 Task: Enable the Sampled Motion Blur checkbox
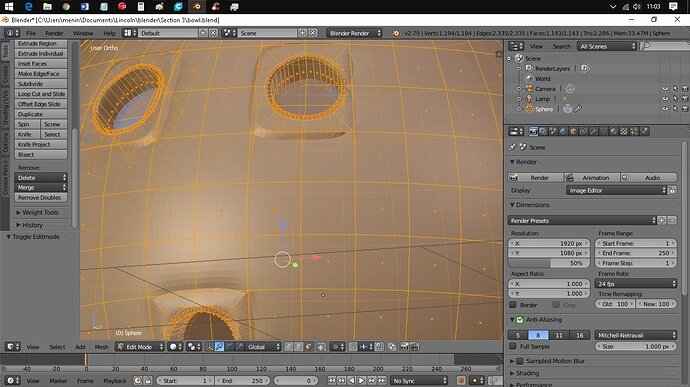[520, 361]
